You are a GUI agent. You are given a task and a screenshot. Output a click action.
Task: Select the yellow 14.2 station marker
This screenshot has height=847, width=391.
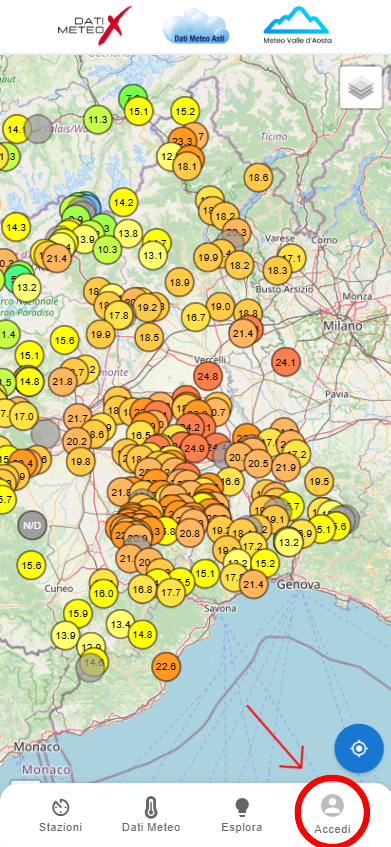(124, 203)
